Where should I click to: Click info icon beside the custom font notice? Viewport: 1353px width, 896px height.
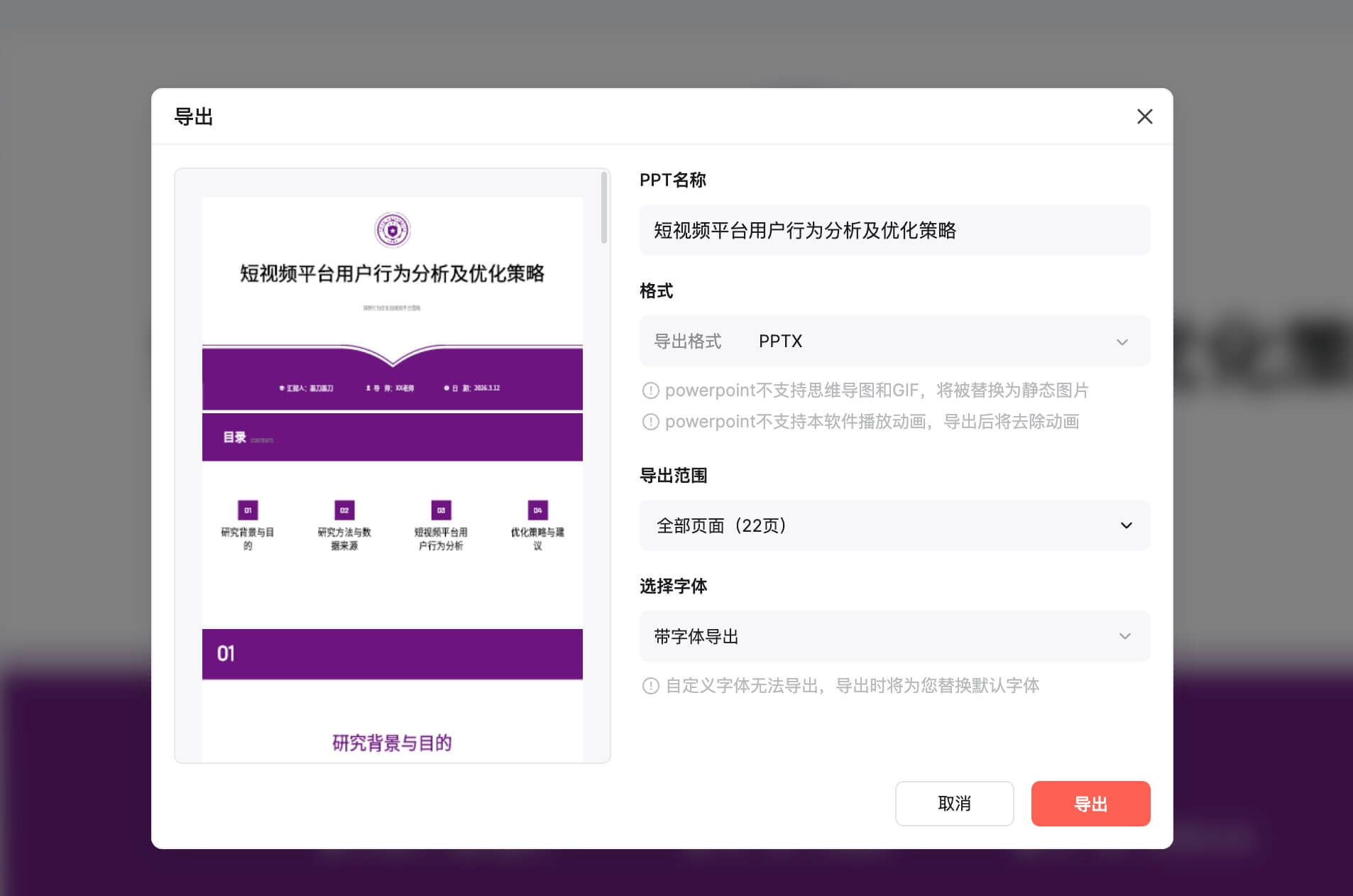650,686
